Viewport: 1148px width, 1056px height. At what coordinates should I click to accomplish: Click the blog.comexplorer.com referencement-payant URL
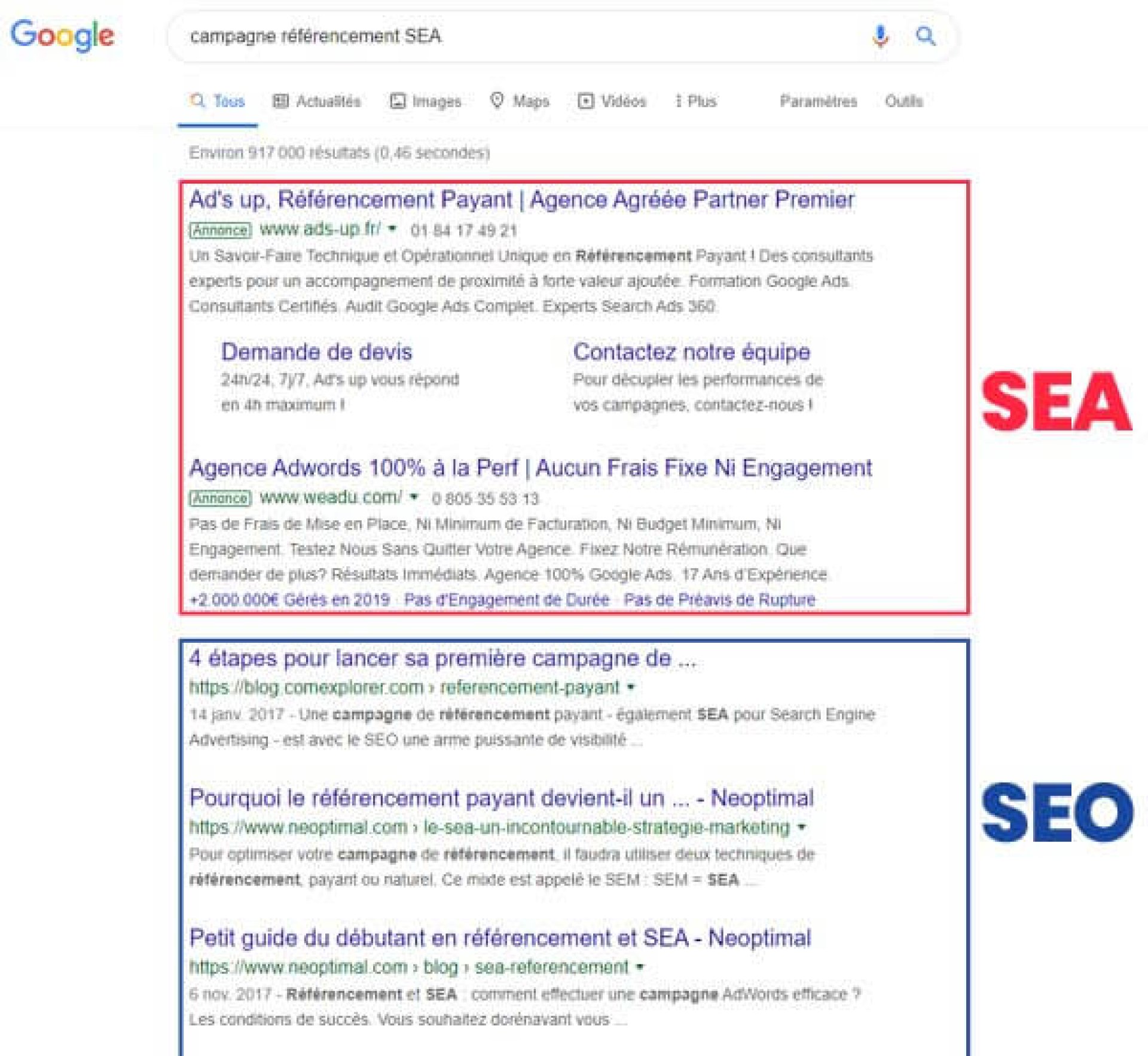pos(404,688)
